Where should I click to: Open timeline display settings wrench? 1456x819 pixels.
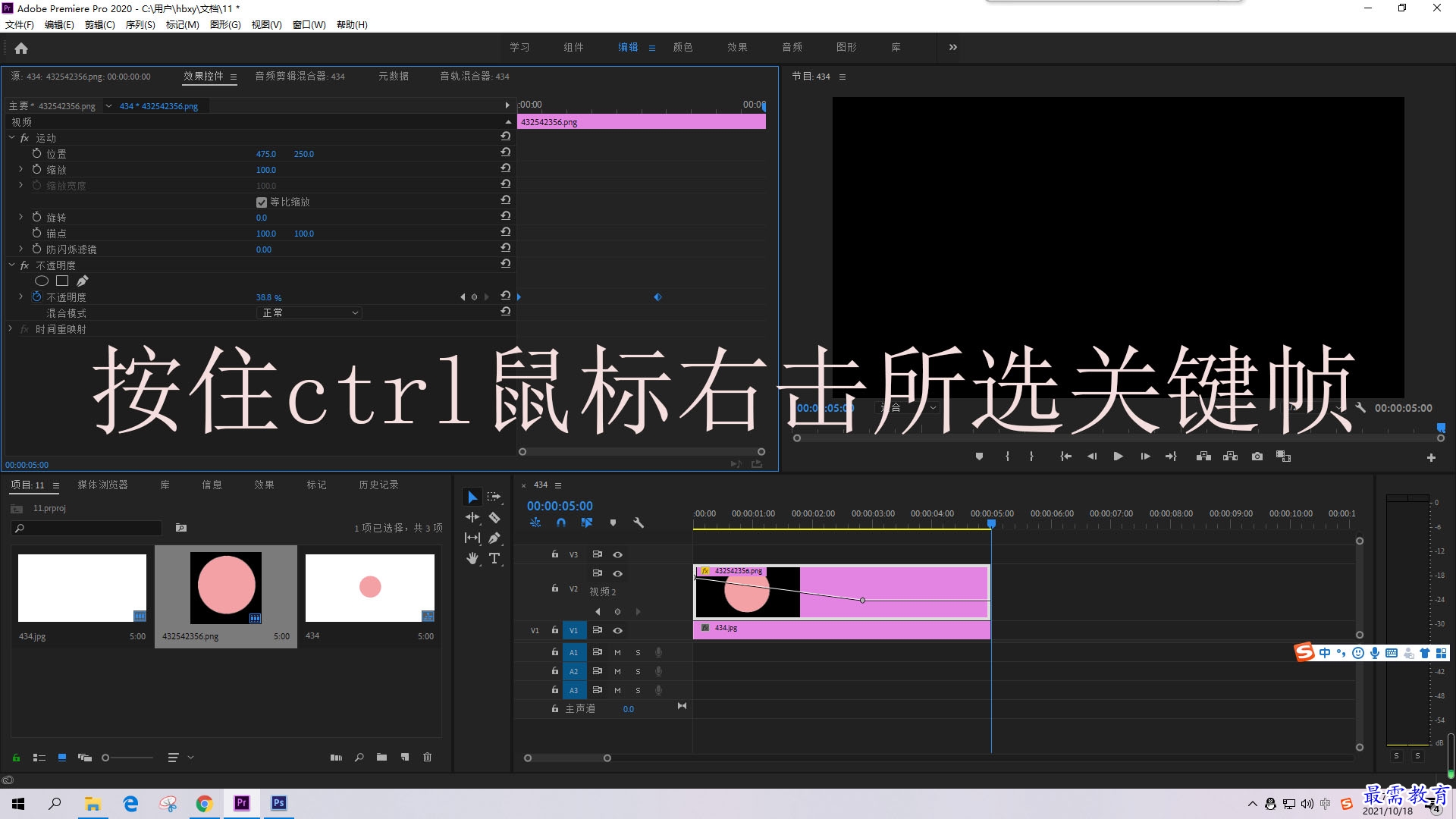[639, 522]
